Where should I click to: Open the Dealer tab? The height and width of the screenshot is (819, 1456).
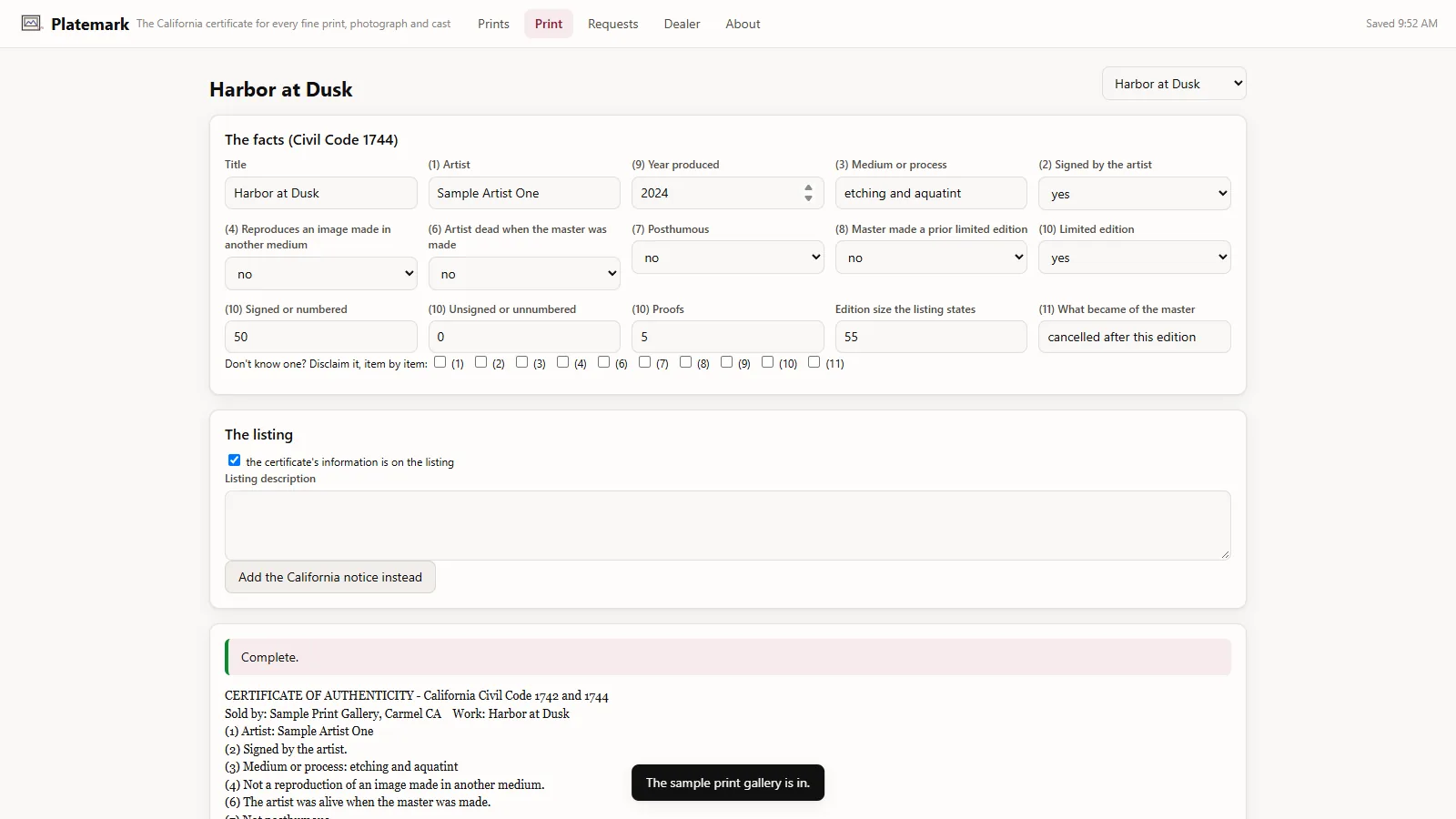coord(682,24)
